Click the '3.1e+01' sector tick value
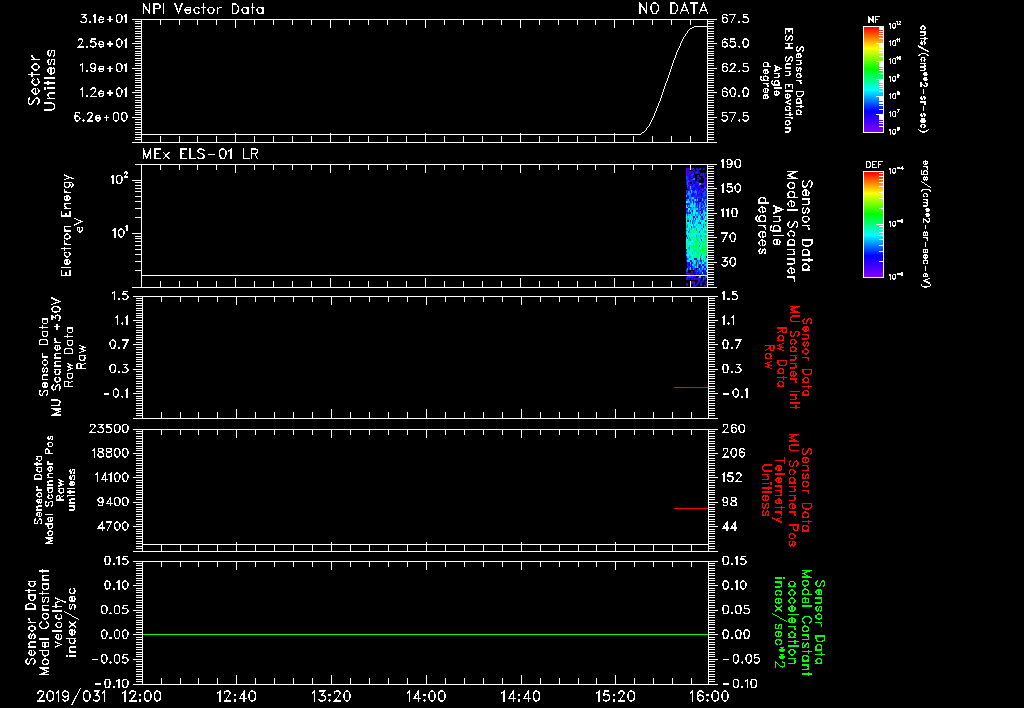 (104, 19)
